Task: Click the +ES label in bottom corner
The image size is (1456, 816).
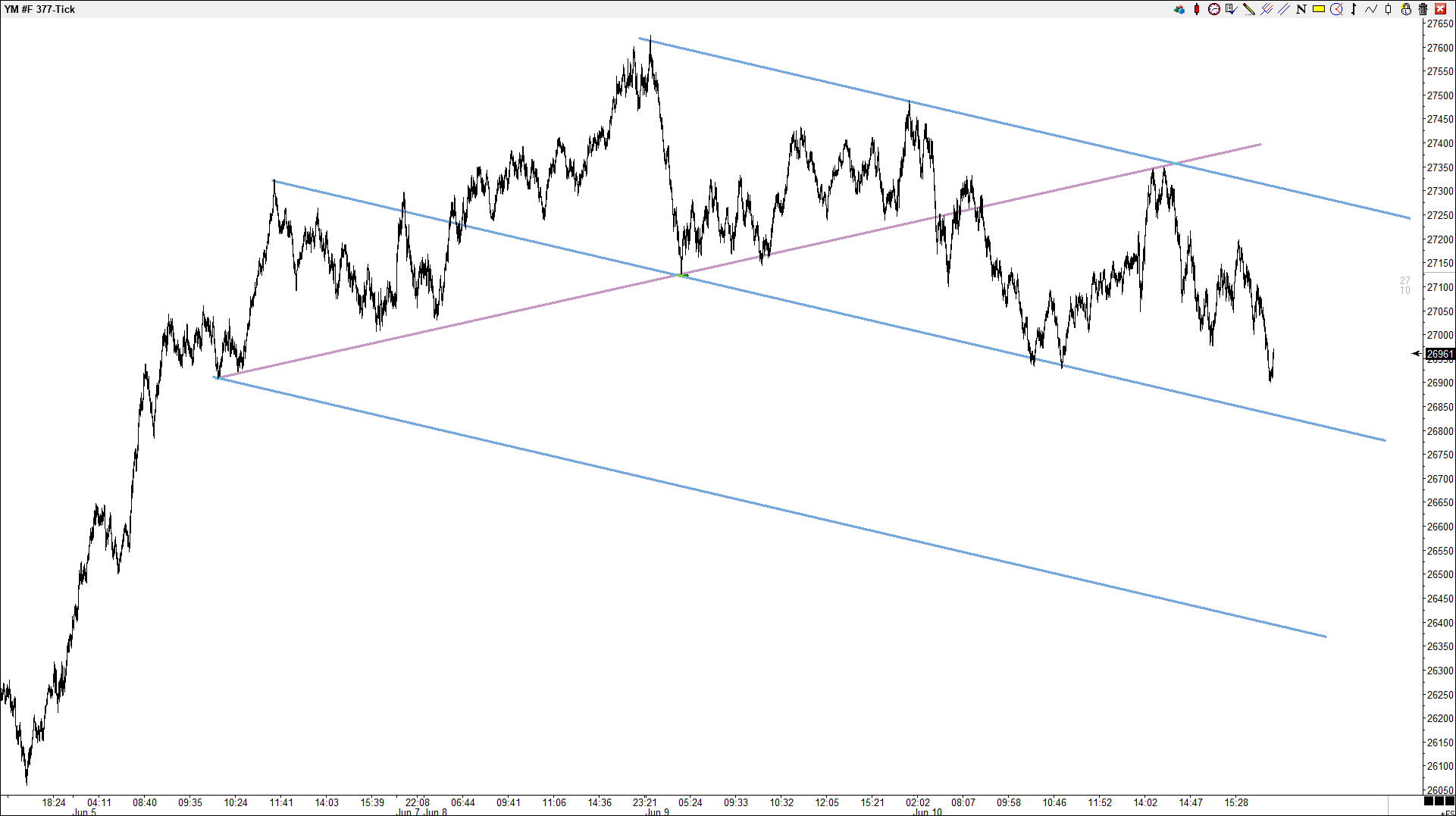Action: click(1447, 813)
